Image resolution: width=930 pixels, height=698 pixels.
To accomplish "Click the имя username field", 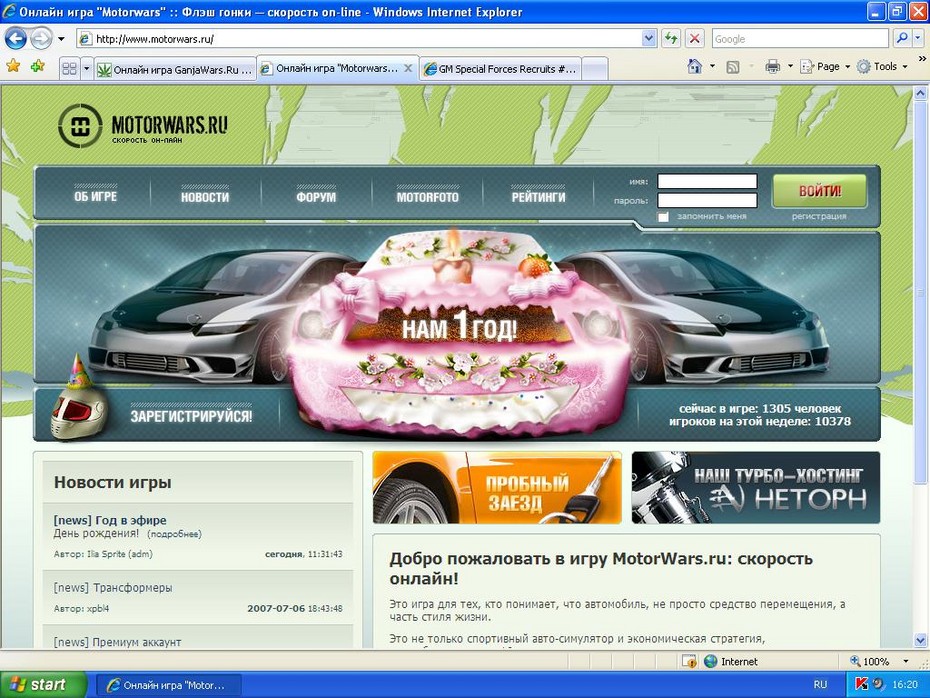I will click(707, 181).
